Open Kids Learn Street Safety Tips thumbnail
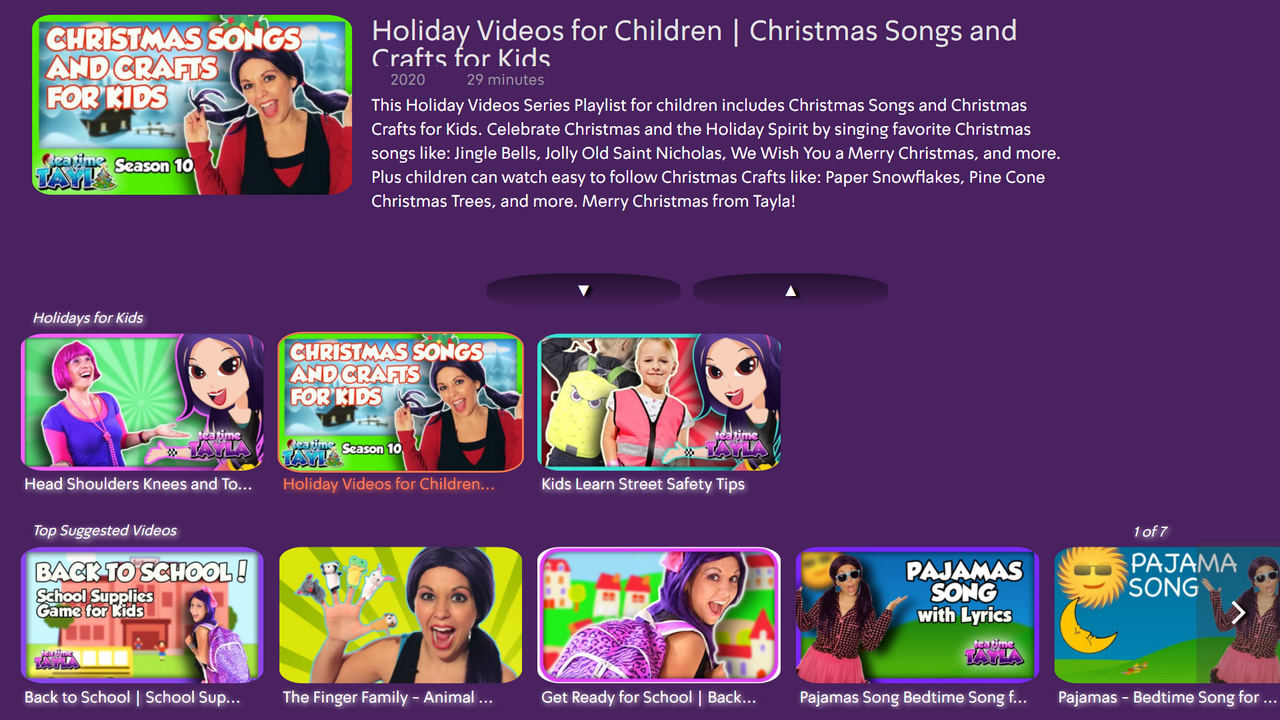1280x720 pixels. pos(659,402)
